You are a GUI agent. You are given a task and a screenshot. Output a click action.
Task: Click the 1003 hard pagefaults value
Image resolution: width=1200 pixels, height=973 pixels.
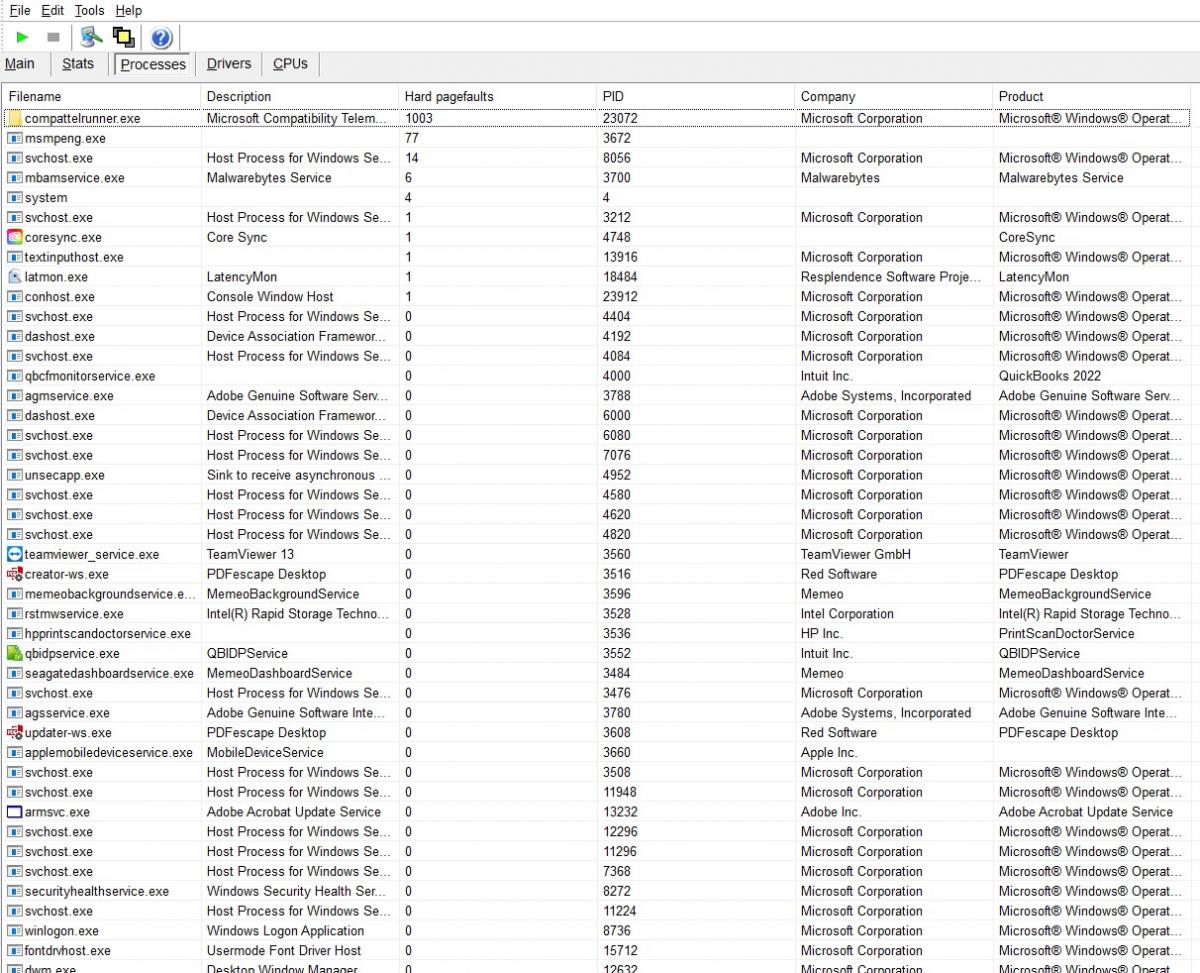pyautogui.click(x=419, y=118)
